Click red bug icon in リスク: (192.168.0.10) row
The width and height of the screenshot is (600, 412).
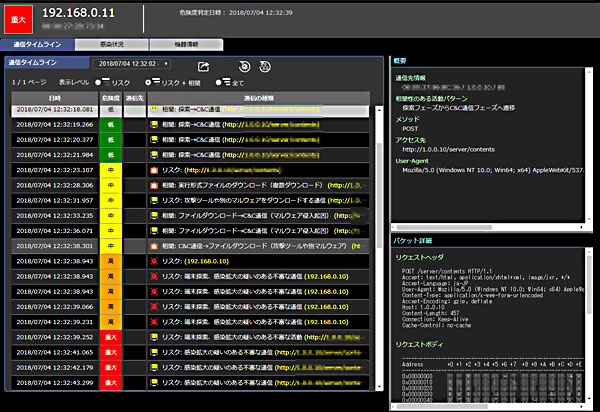[154, 261]
